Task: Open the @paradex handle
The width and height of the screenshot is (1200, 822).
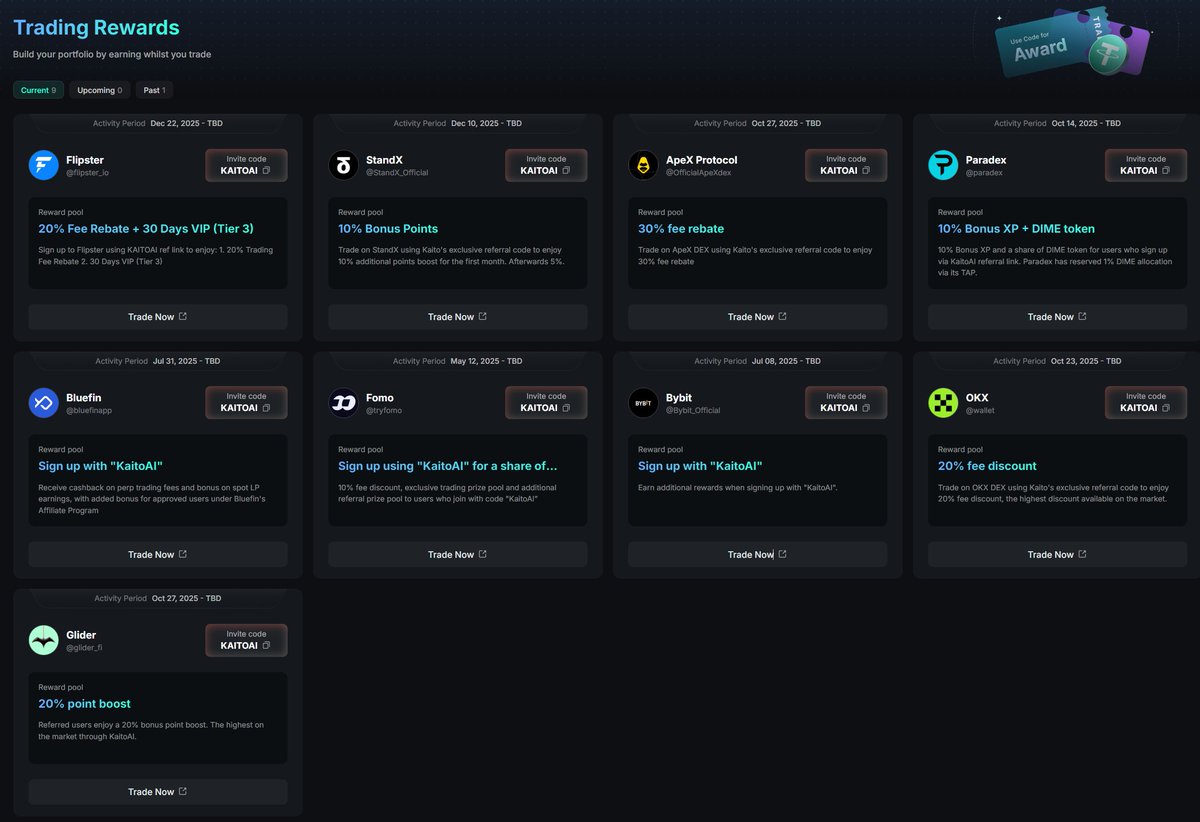Action: point(985,173)
